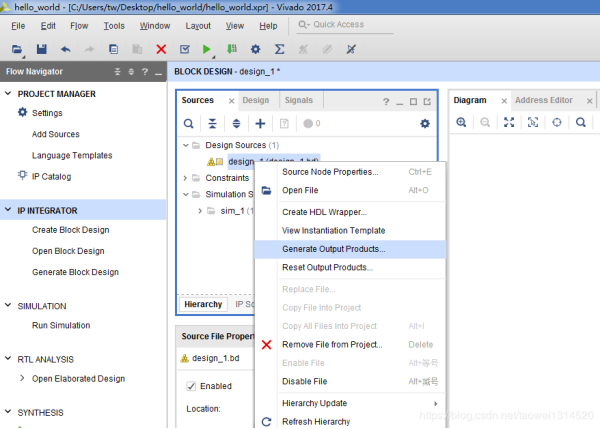Expand the Constraints folder node
Screen dimensions: 600x429
pyautogui.click(x=185, y=178)
